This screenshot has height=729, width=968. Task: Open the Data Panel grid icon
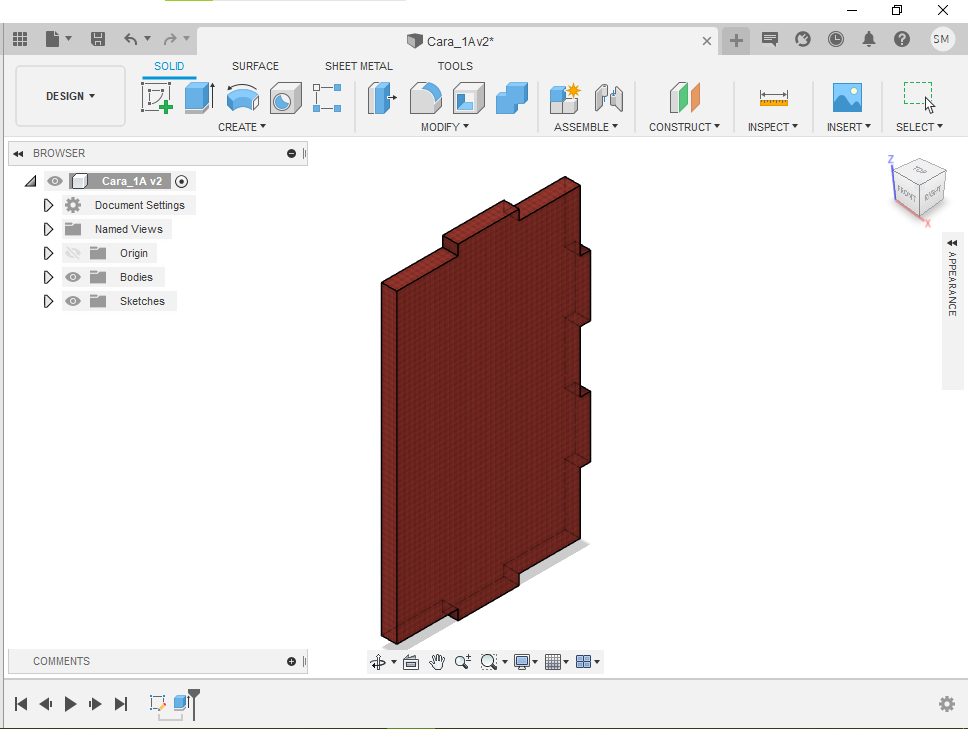coord(20,39)
